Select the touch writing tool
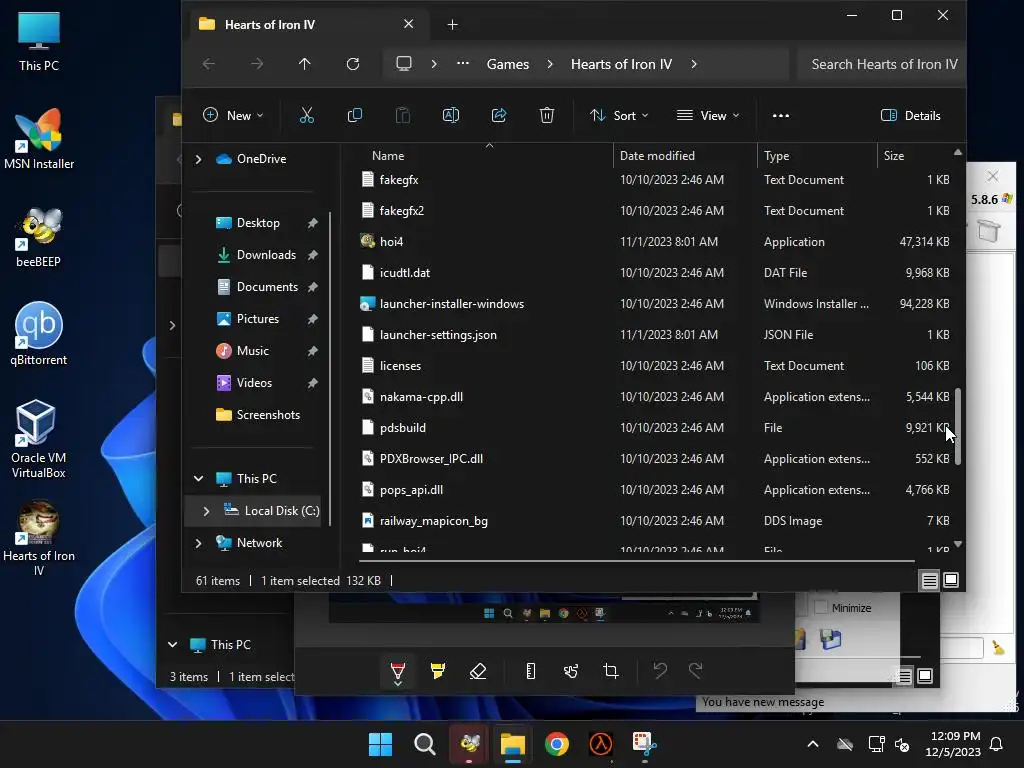Viewport: 1024px width, 768px height. [571, 671]
